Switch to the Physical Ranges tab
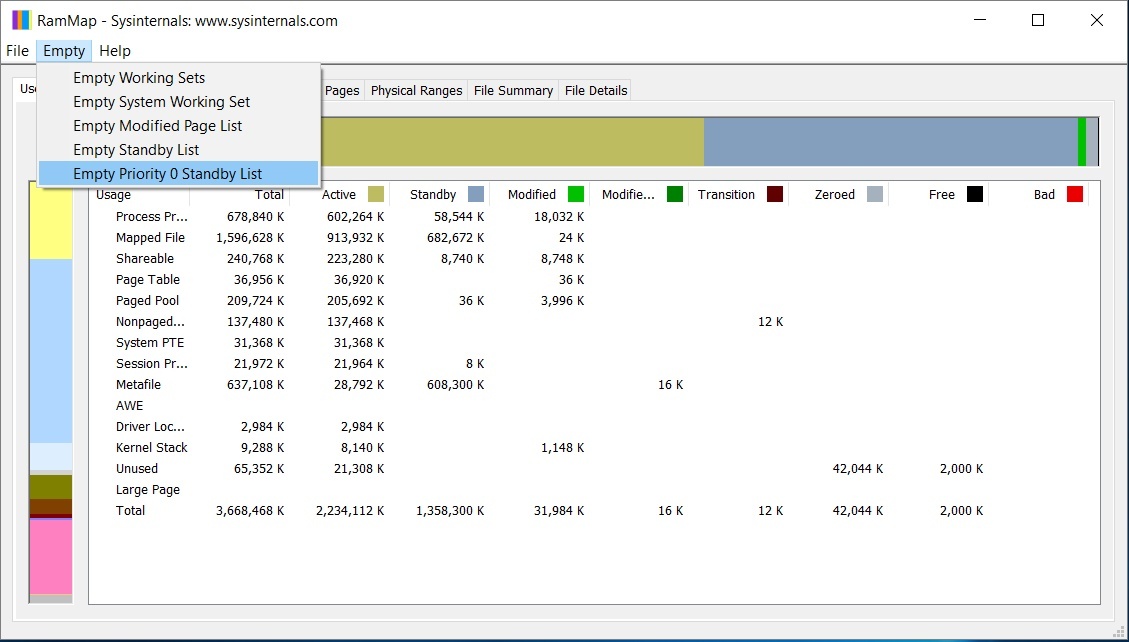 click(416, 91)
